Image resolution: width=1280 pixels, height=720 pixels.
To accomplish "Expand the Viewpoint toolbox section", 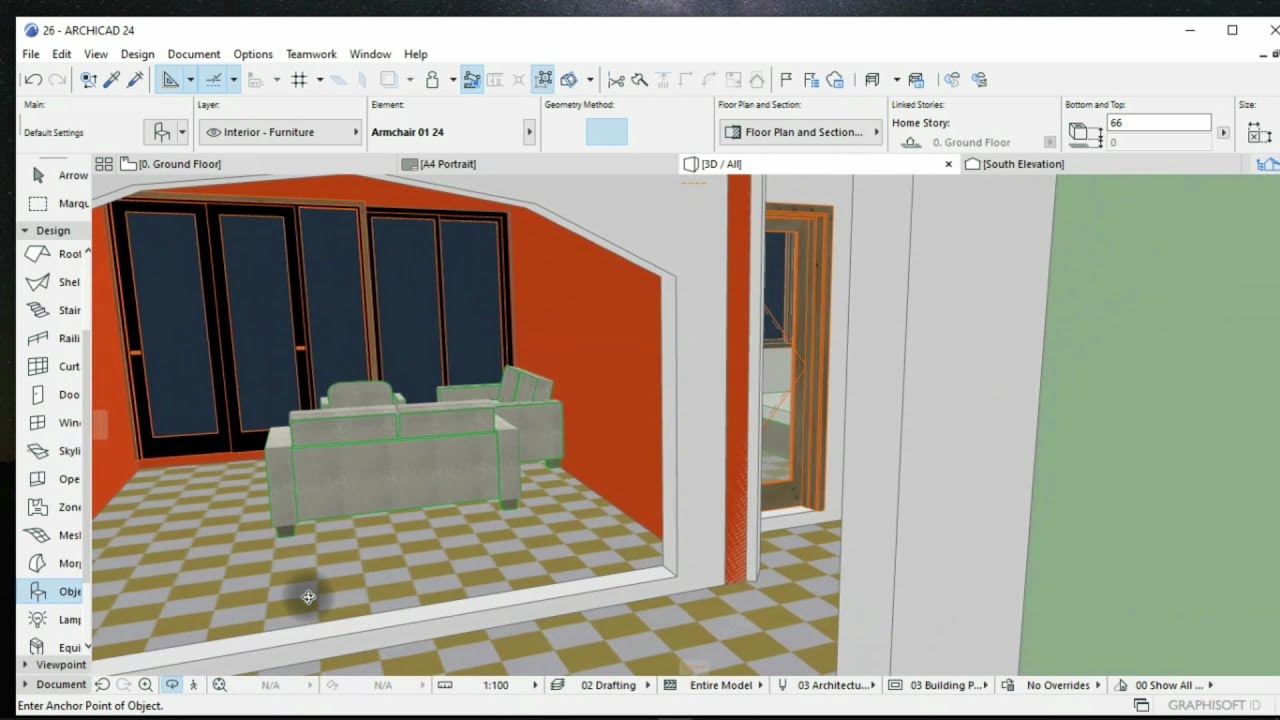I will pyautogui.click(x=25, y=664).
